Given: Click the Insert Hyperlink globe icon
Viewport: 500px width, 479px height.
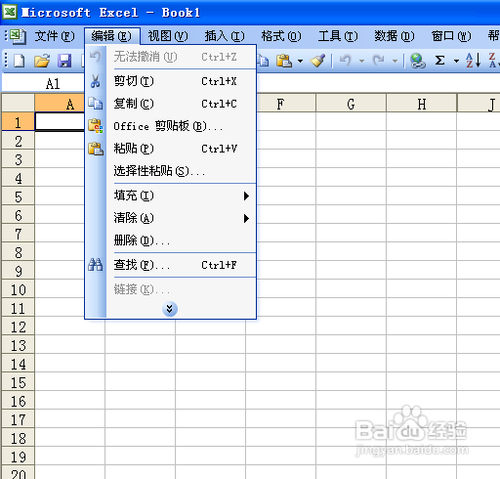Looking at the screenshot, I should click(417, 61).
